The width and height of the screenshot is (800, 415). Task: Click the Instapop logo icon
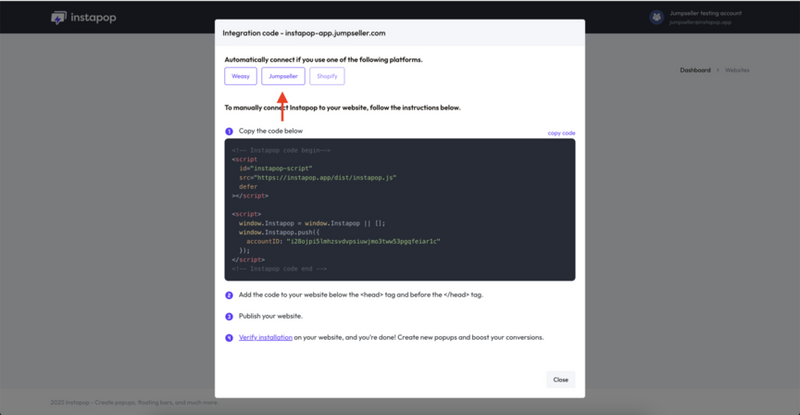tap(59, 18)
